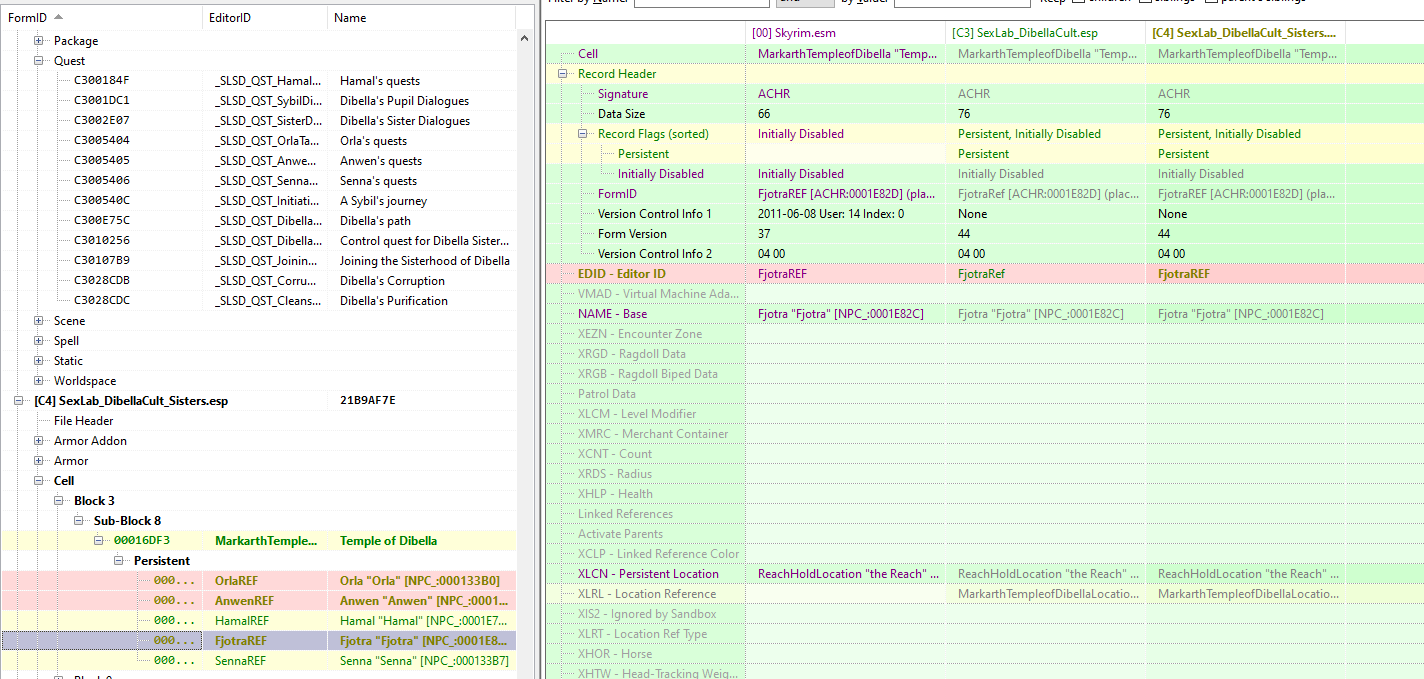Click the XMRC - Merchant Container row label
This screenshot has height=679, width=1424.
pos(653,434)
